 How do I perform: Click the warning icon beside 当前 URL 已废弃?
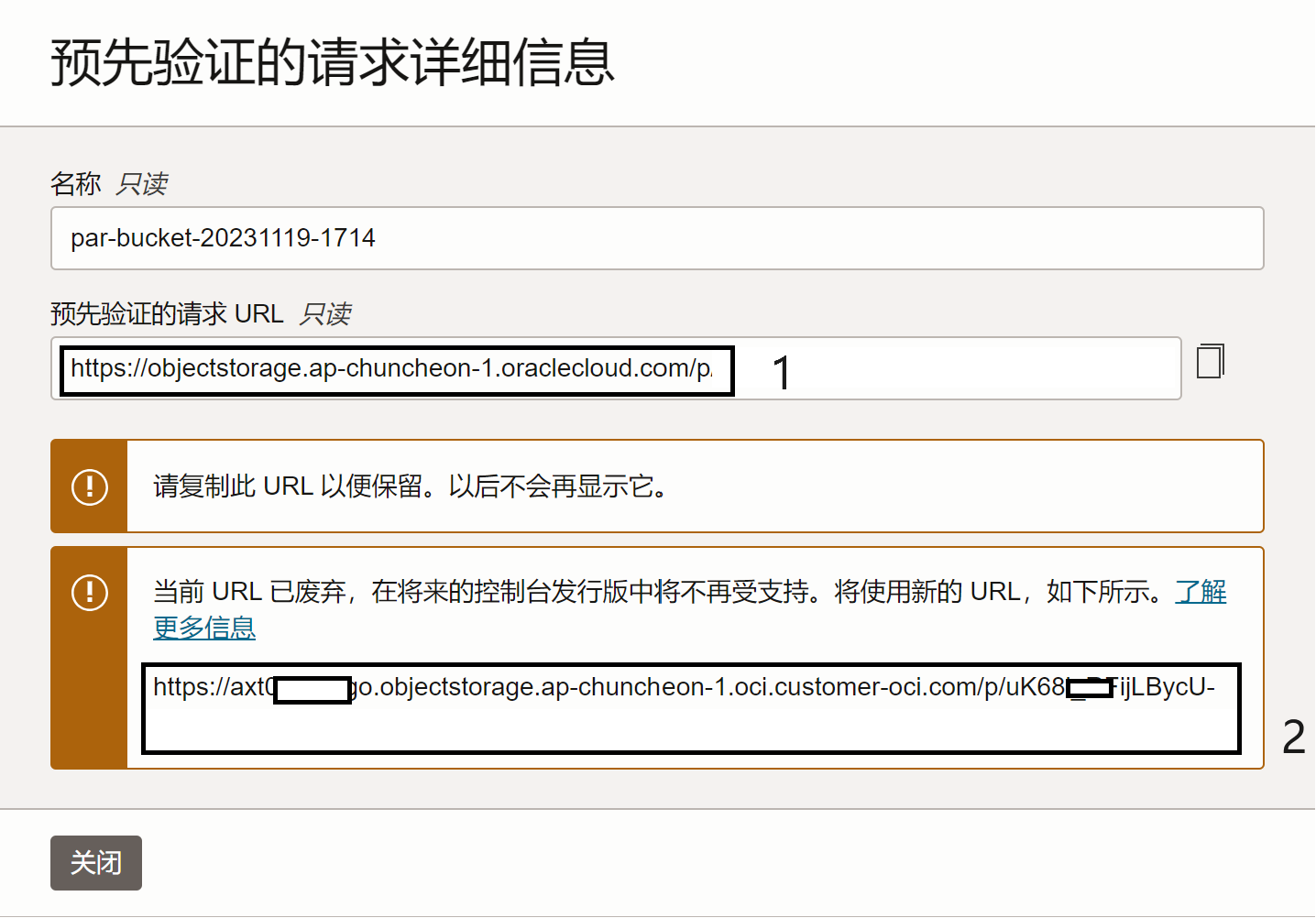tap(90, 592)
